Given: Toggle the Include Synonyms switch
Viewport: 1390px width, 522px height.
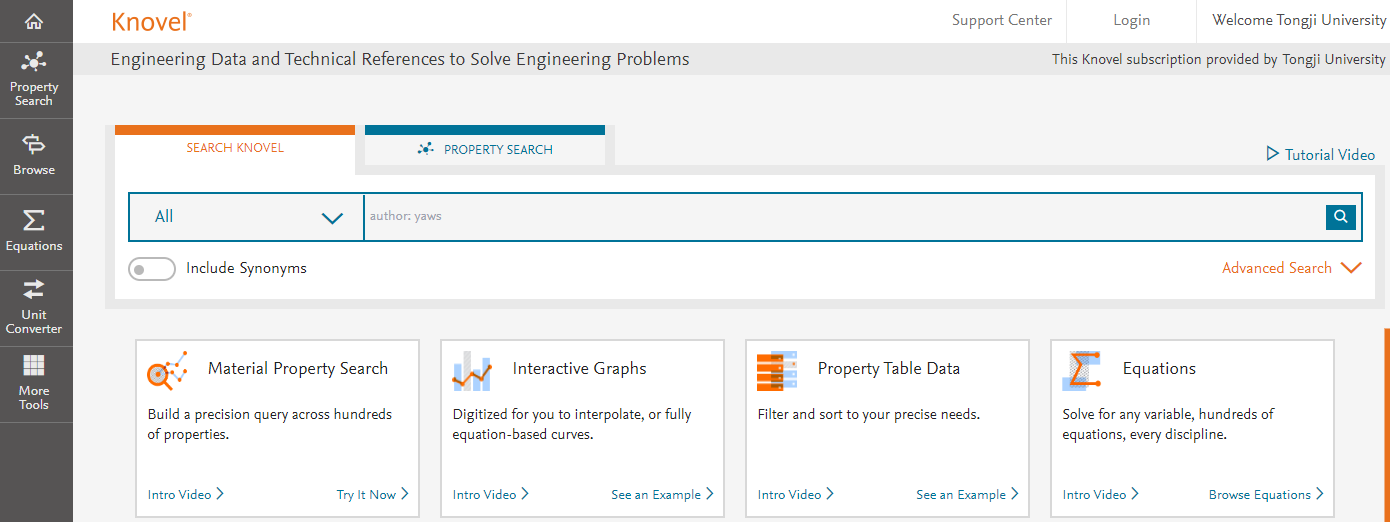Looking at the screenshot, I should coord(152,269).
